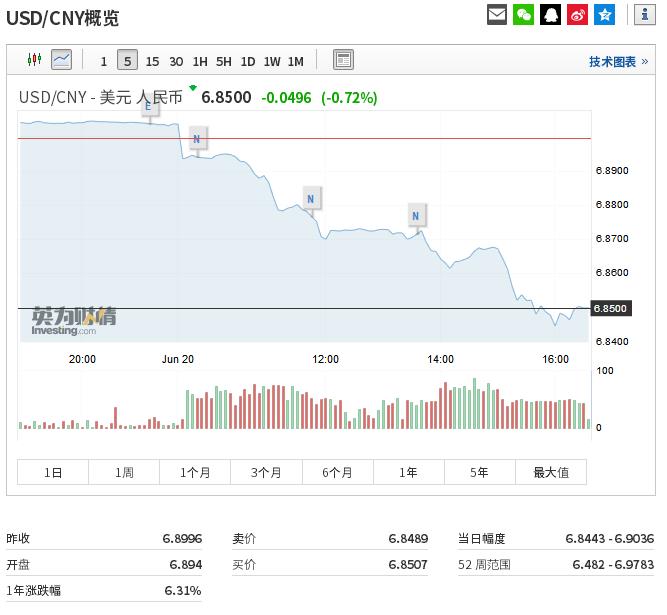Show the 最大值 maximum range
Viewport: 667px width, 615px height.
point(550,472)
